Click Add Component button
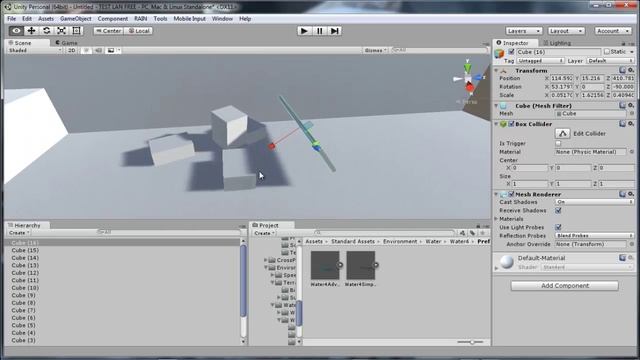Viewport: 640px width, 360px height. click(564, 286)
